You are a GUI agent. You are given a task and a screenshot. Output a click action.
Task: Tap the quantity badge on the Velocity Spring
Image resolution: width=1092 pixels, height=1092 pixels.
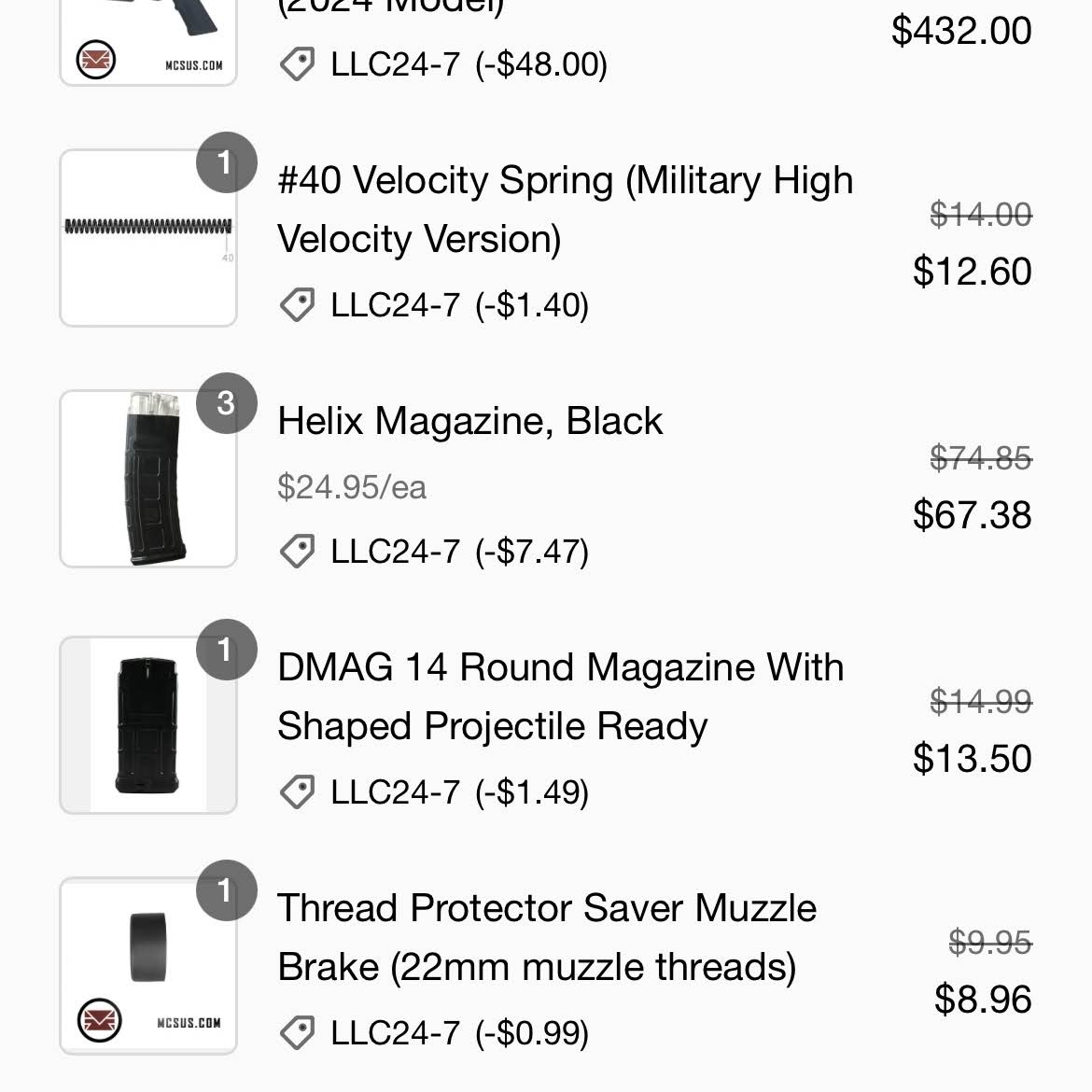coord(226,162)
